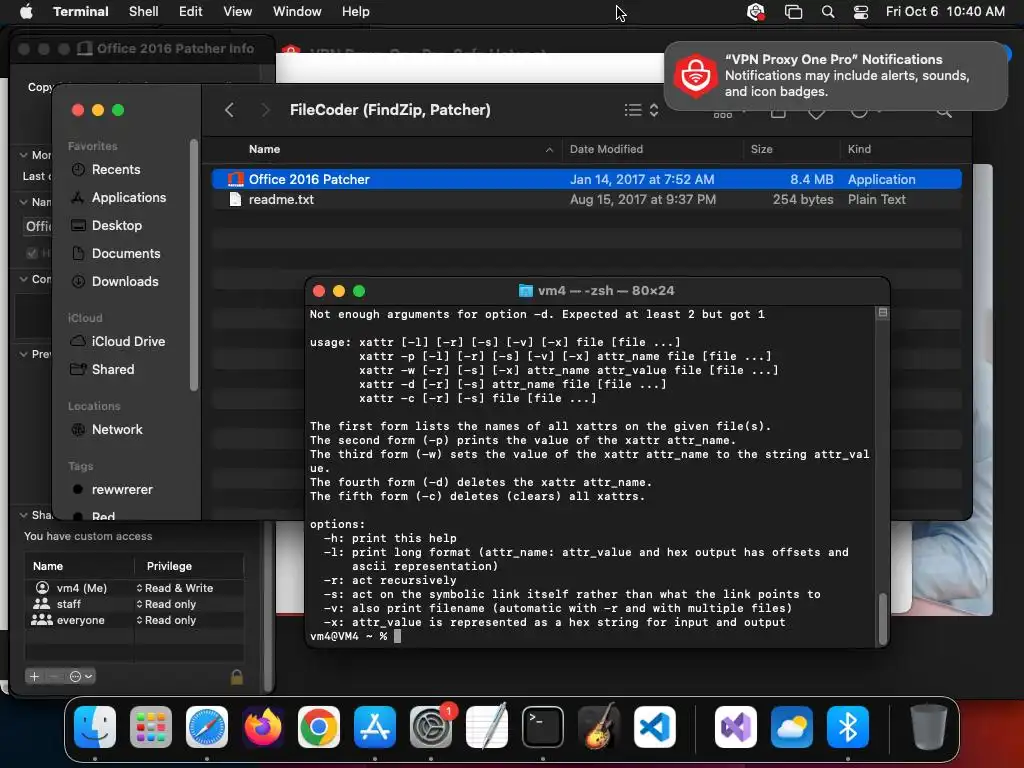
Task: Select Network under Locations
Action: pos(117,430)
